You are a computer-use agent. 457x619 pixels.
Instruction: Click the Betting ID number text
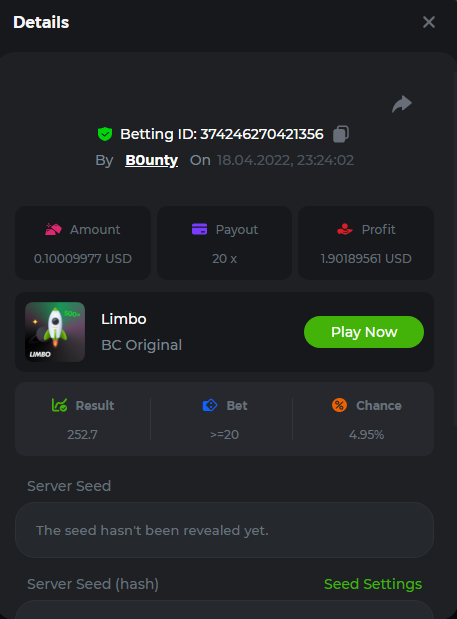click(x=262, y=134)
